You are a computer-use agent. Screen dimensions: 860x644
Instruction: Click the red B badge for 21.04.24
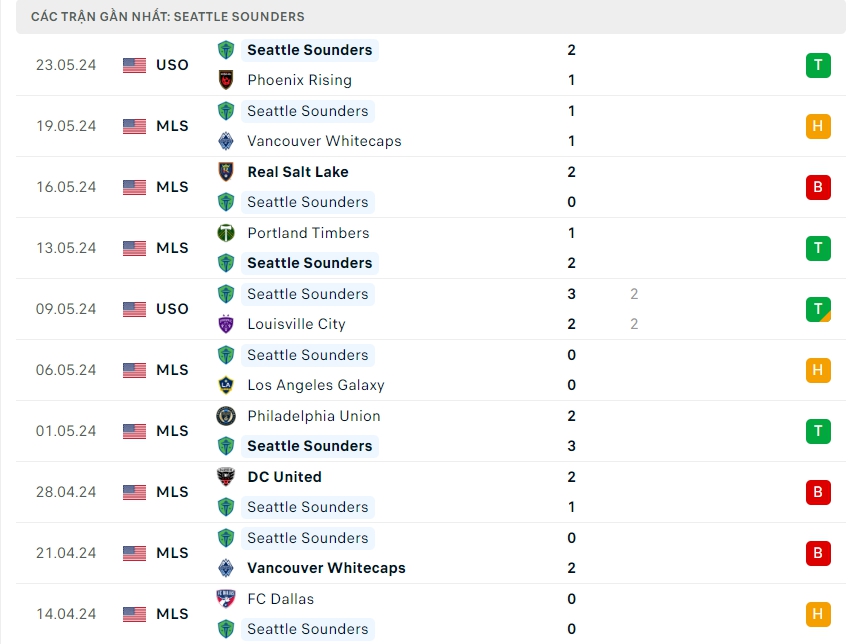point(818,553)
